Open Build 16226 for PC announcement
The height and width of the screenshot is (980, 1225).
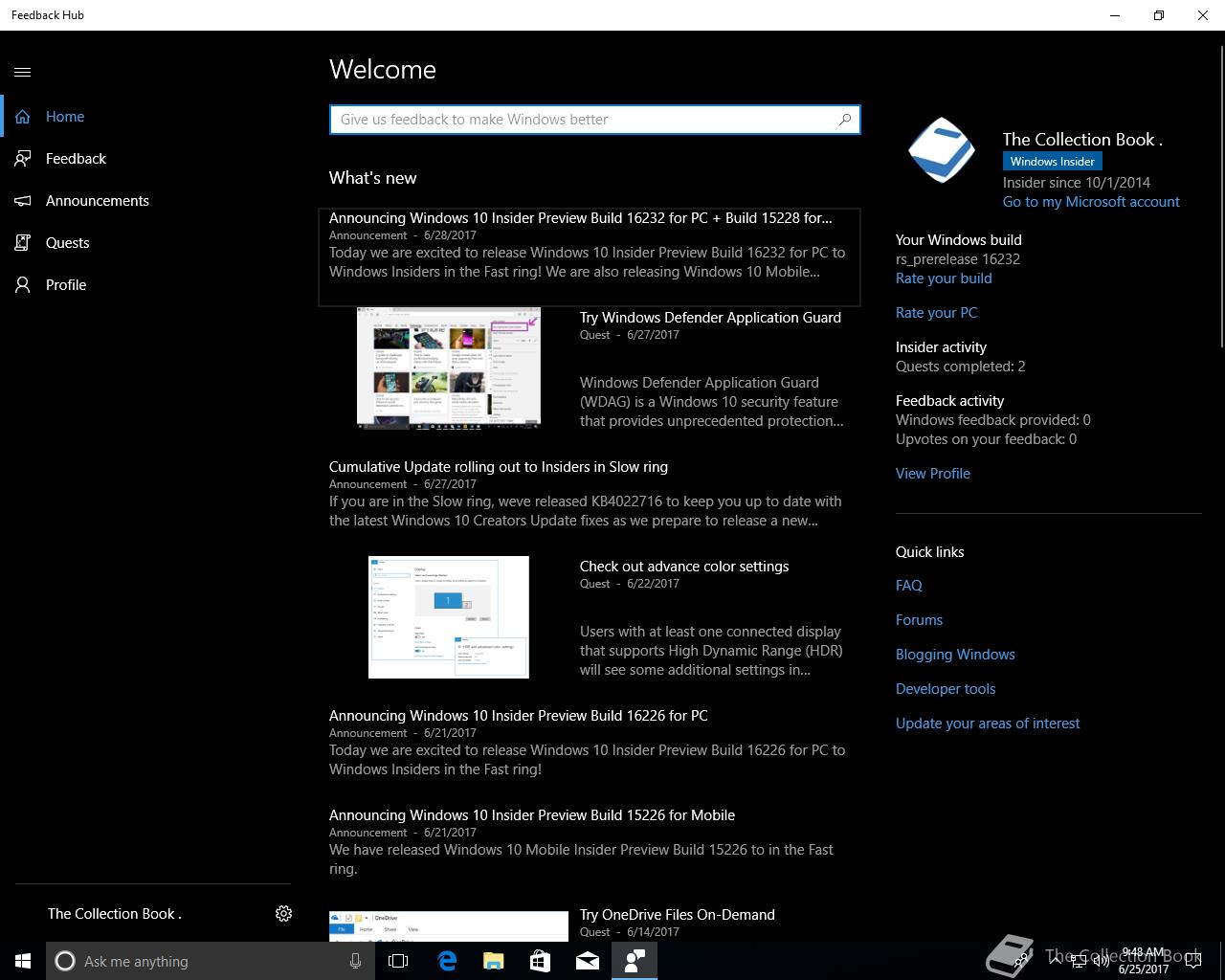[519, 716]
